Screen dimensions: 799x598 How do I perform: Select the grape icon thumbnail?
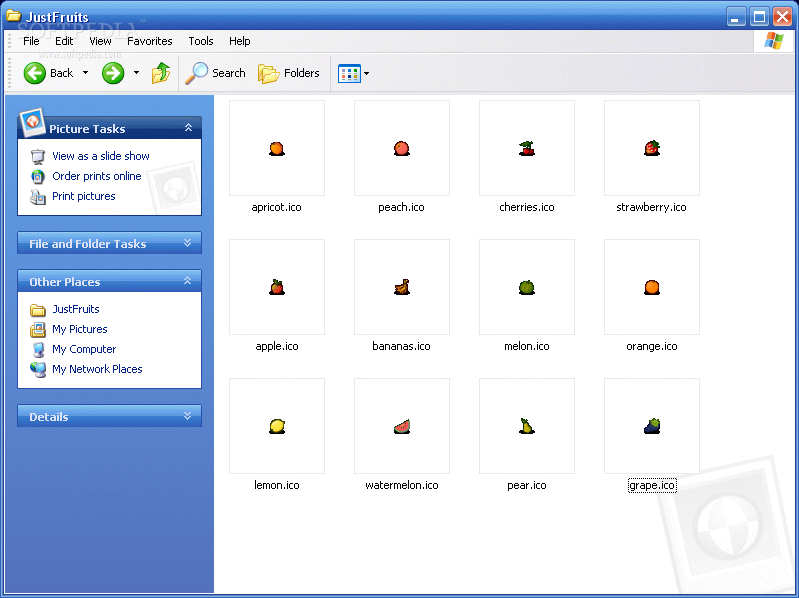point(652,426)
